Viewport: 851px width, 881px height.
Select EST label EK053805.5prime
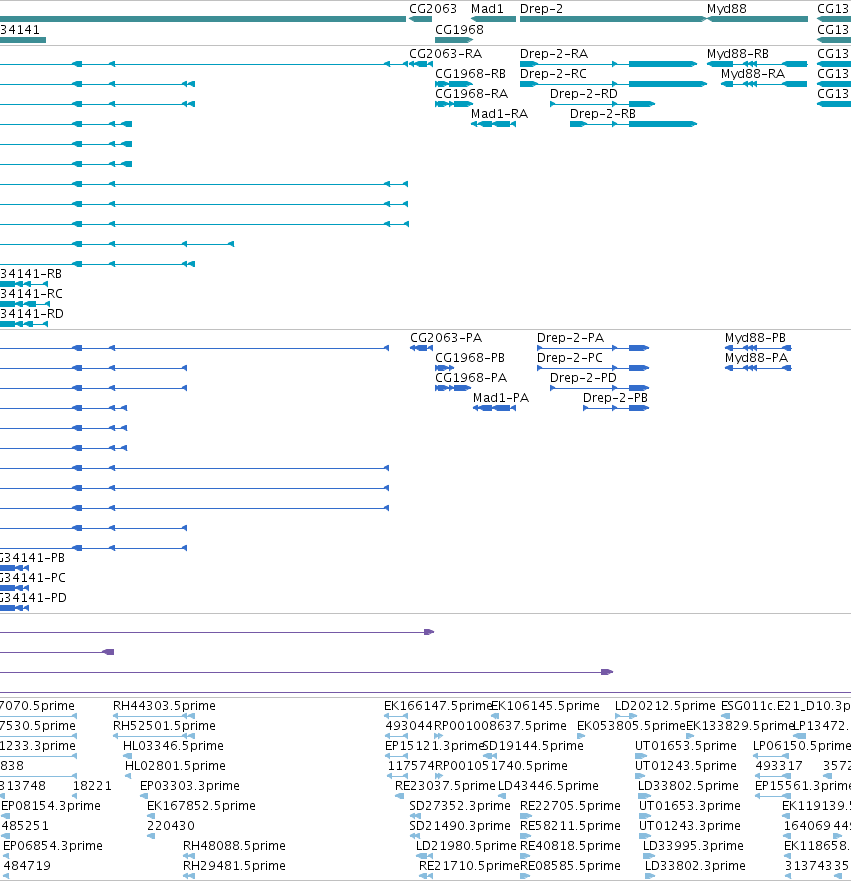631,726
